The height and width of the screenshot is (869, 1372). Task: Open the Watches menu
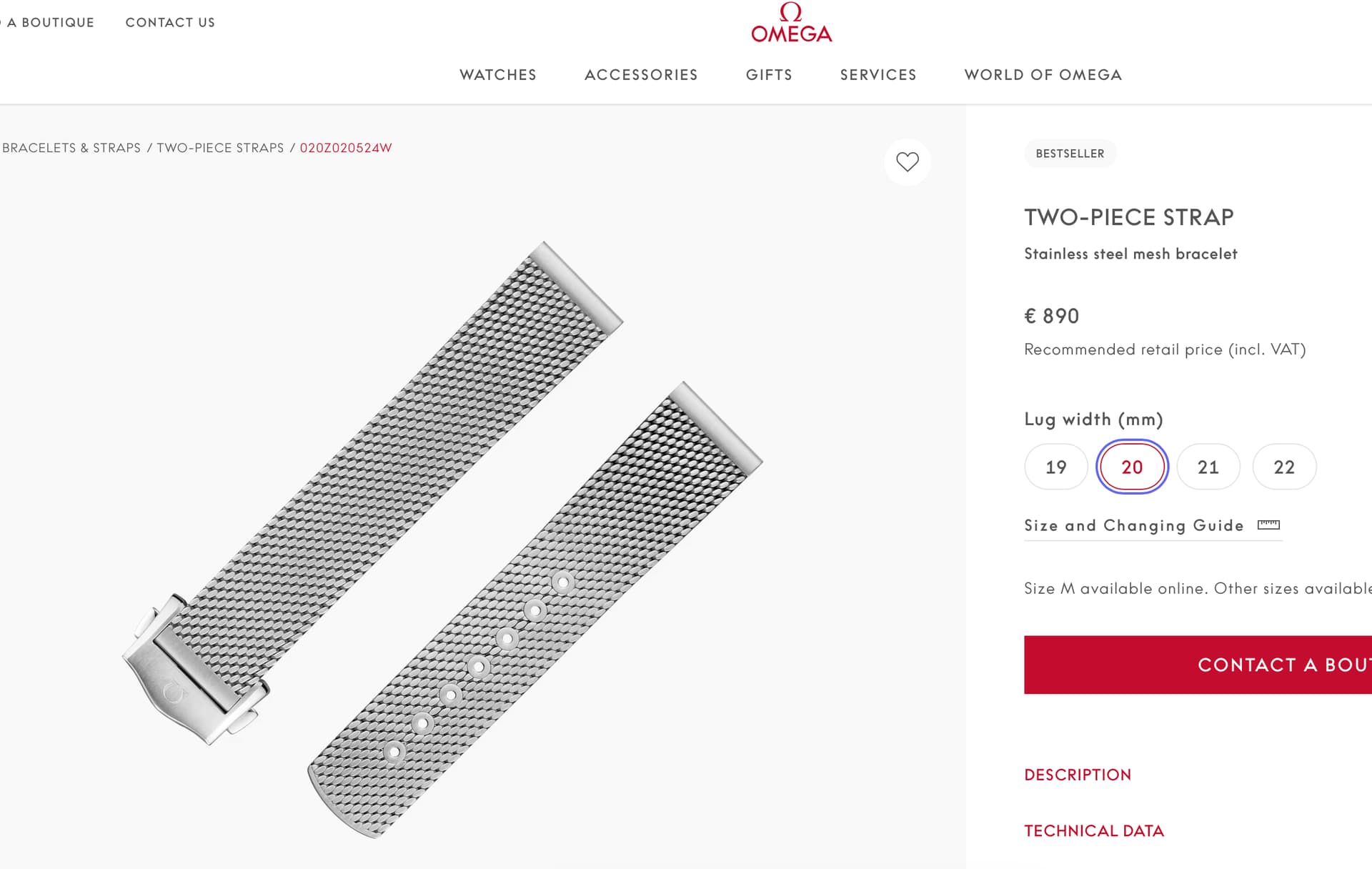(497, 75)
